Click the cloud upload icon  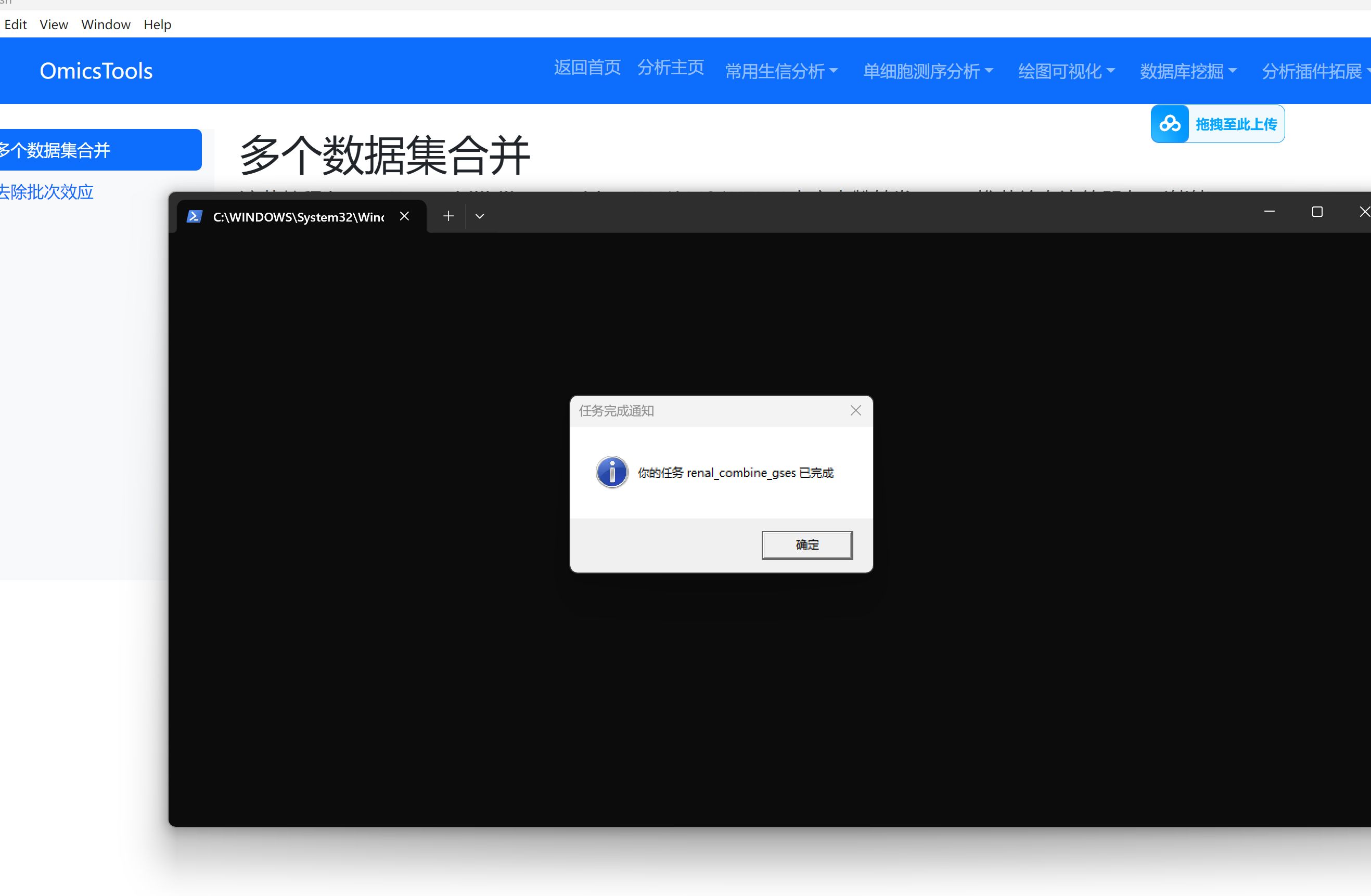point(1170,124)
